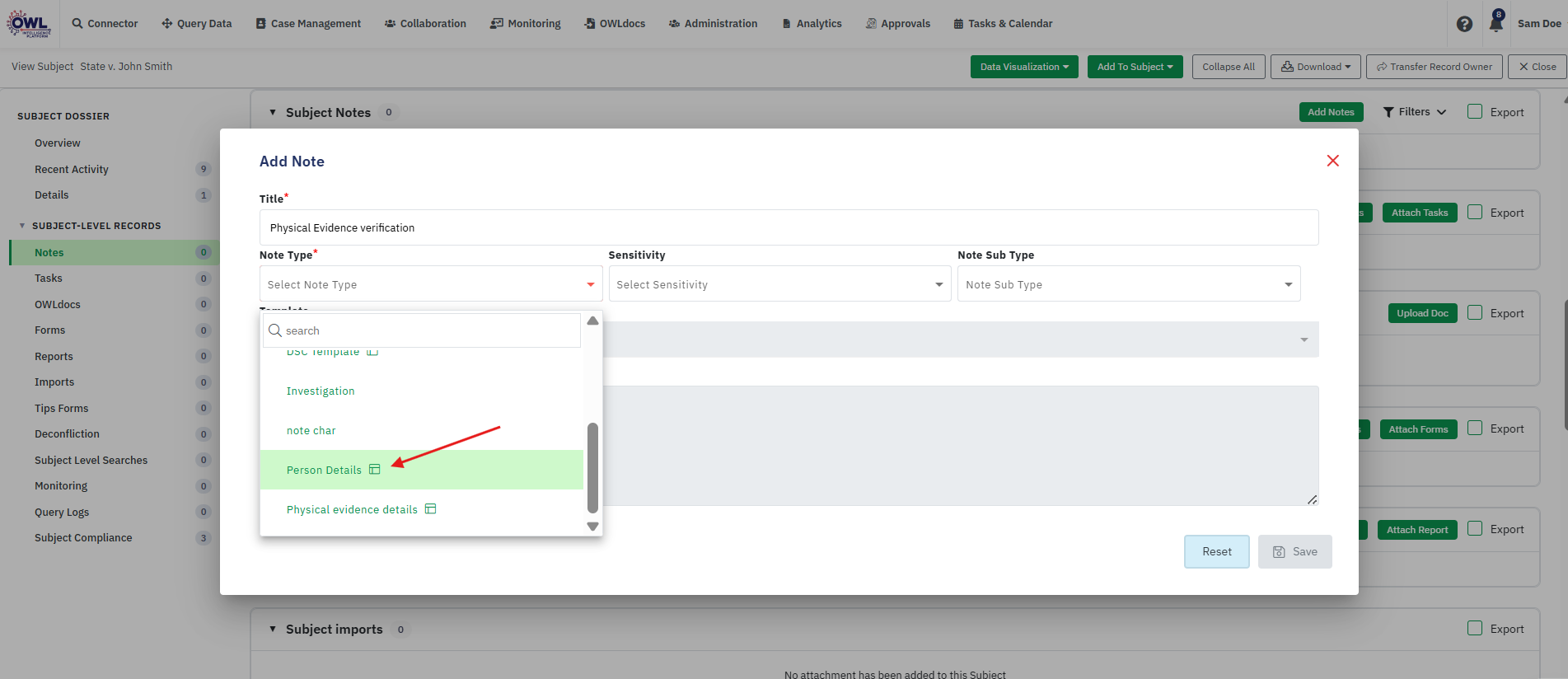Click Transfer Record Owner button

click(1434, 67)
